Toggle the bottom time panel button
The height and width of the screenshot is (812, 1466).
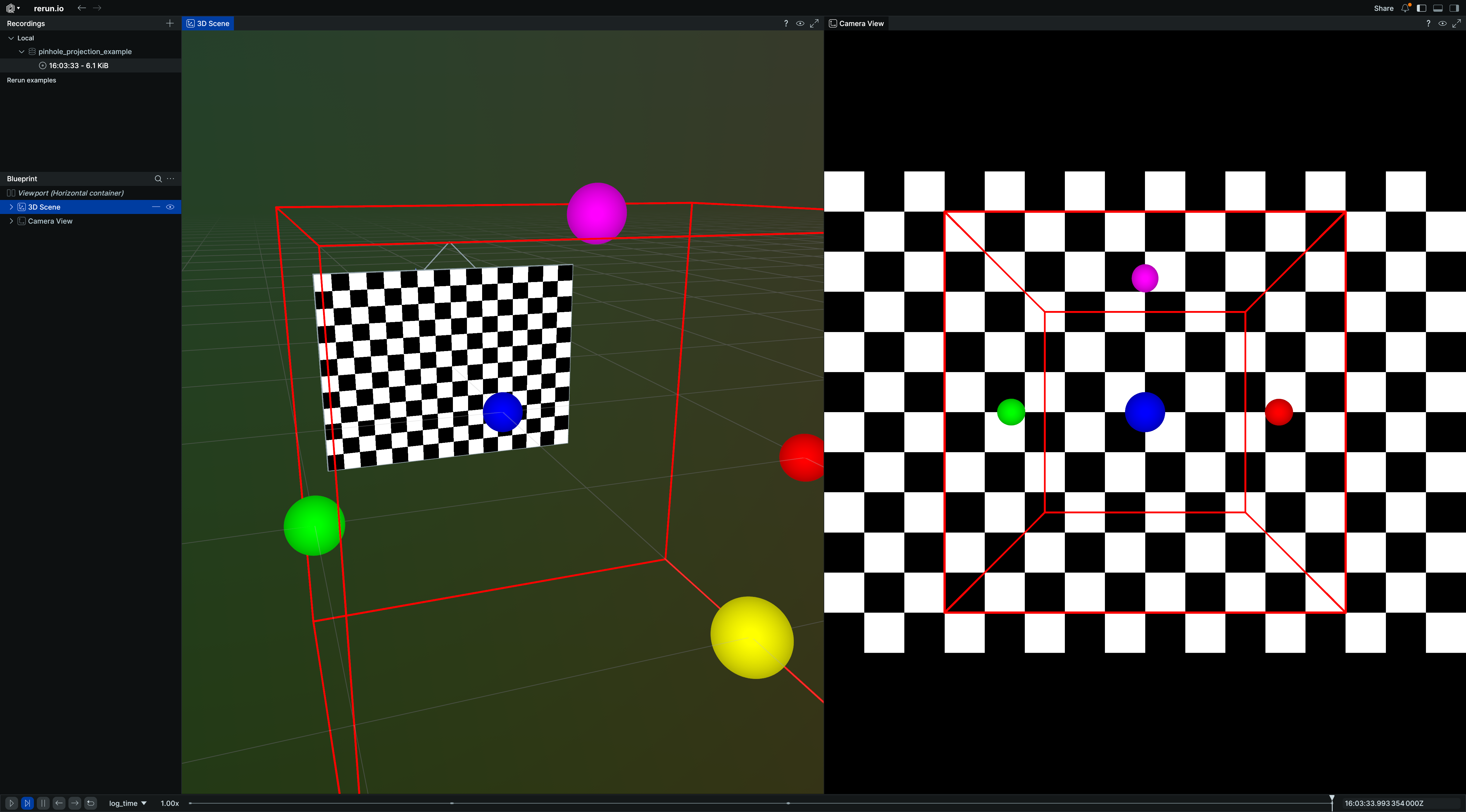pos(1438,8)
